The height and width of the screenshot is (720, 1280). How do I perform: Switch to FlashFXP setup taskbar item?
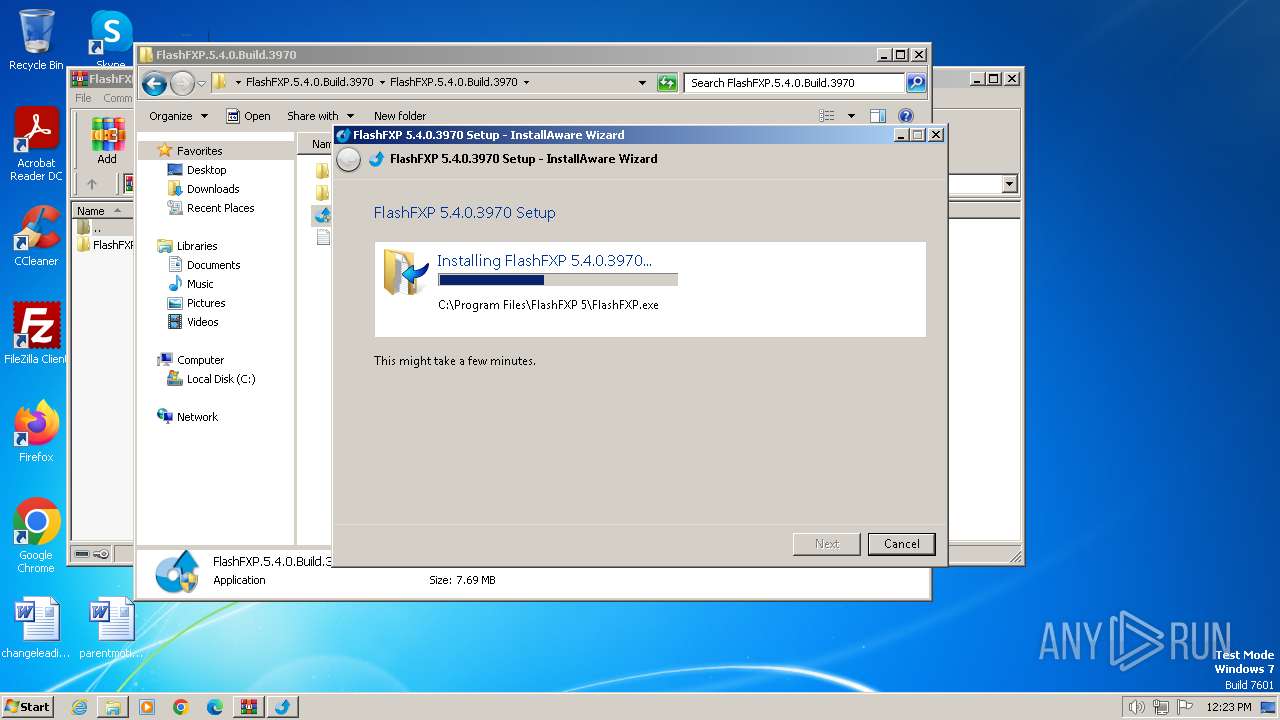coord(282,707)
